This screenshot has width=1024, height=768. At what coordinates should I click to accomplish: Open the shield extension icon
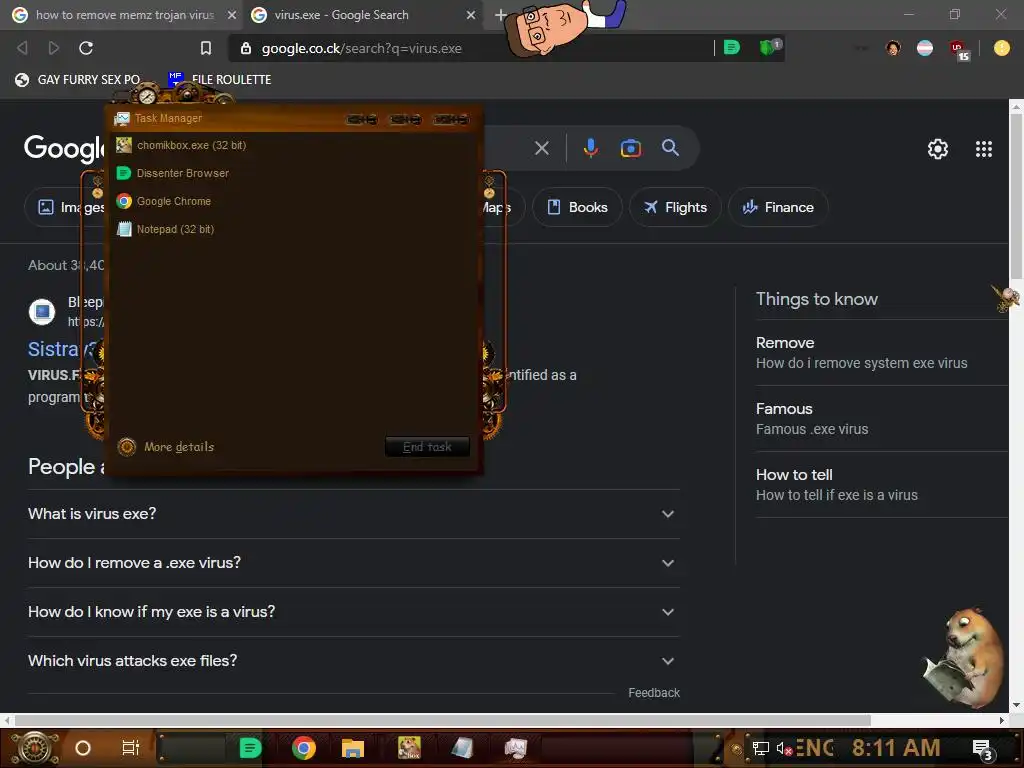pyautogui.click(x=769, y=47)
